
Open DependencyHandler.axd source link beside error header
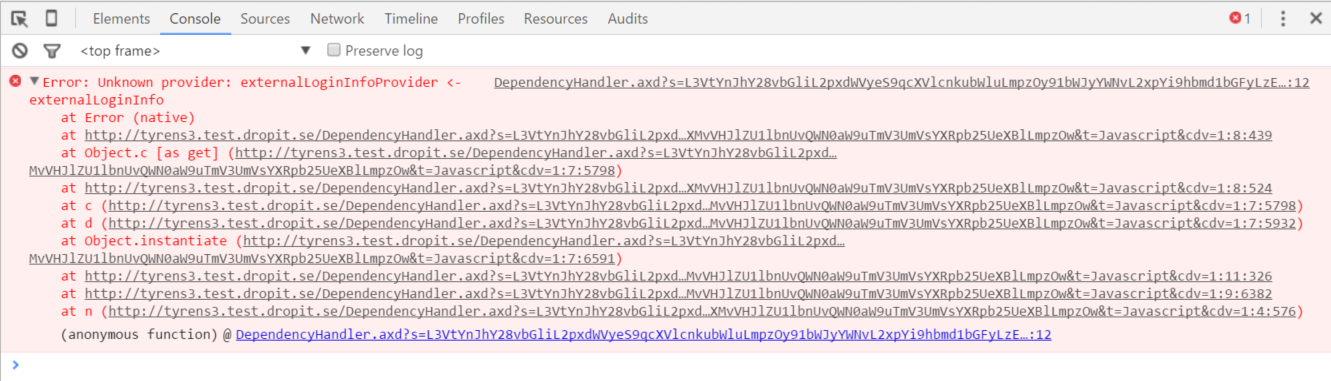901,83
